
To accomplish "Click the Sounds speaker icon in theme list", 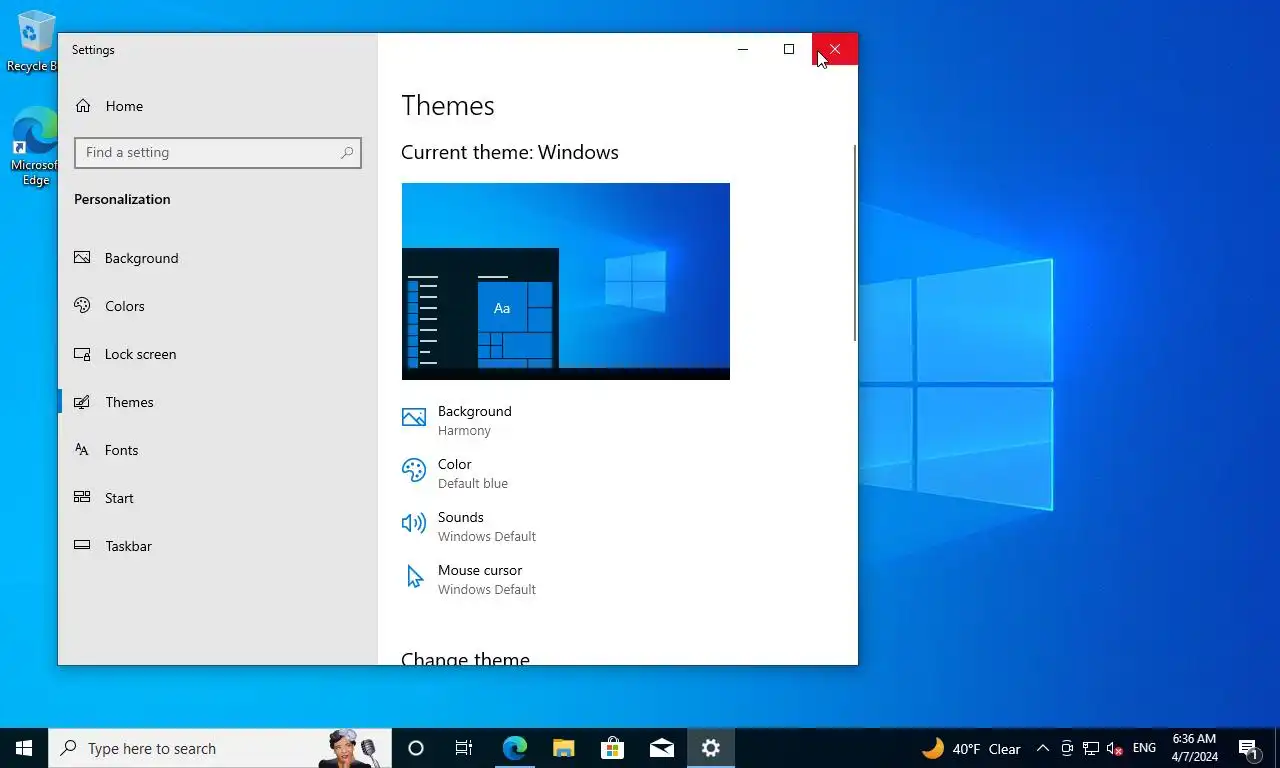I will click(x=413, y=523).
